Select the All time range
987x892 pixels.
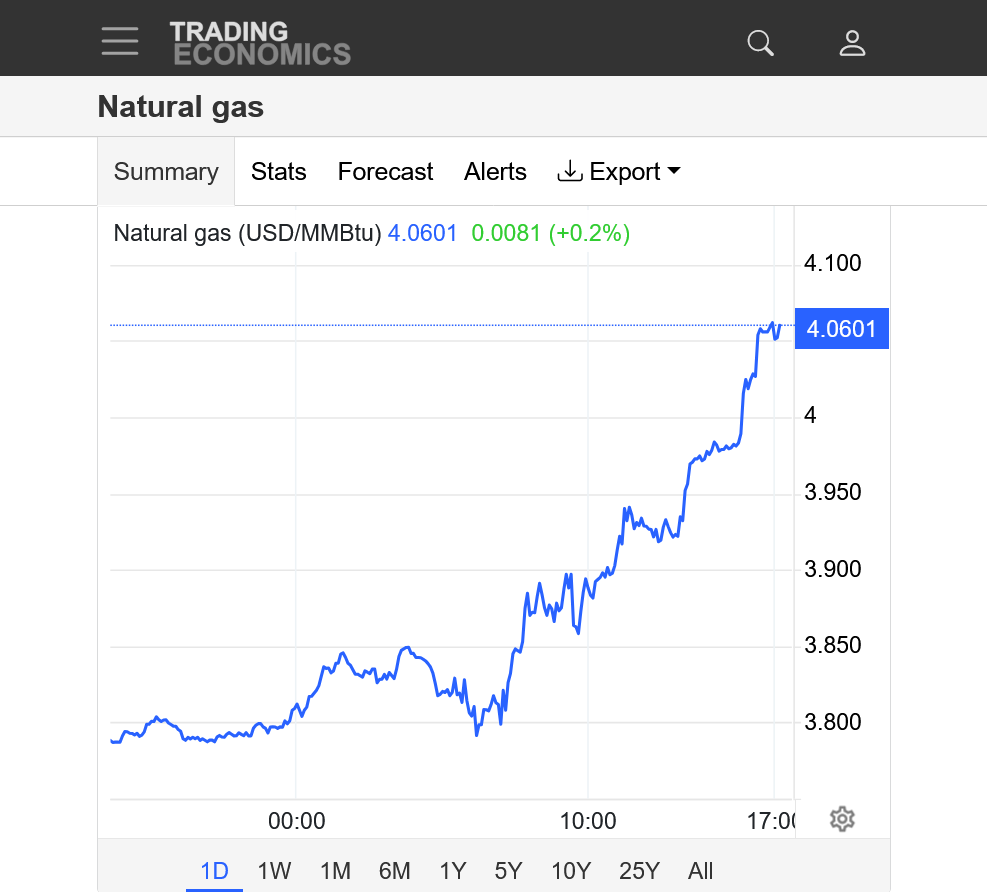(701, 871)
